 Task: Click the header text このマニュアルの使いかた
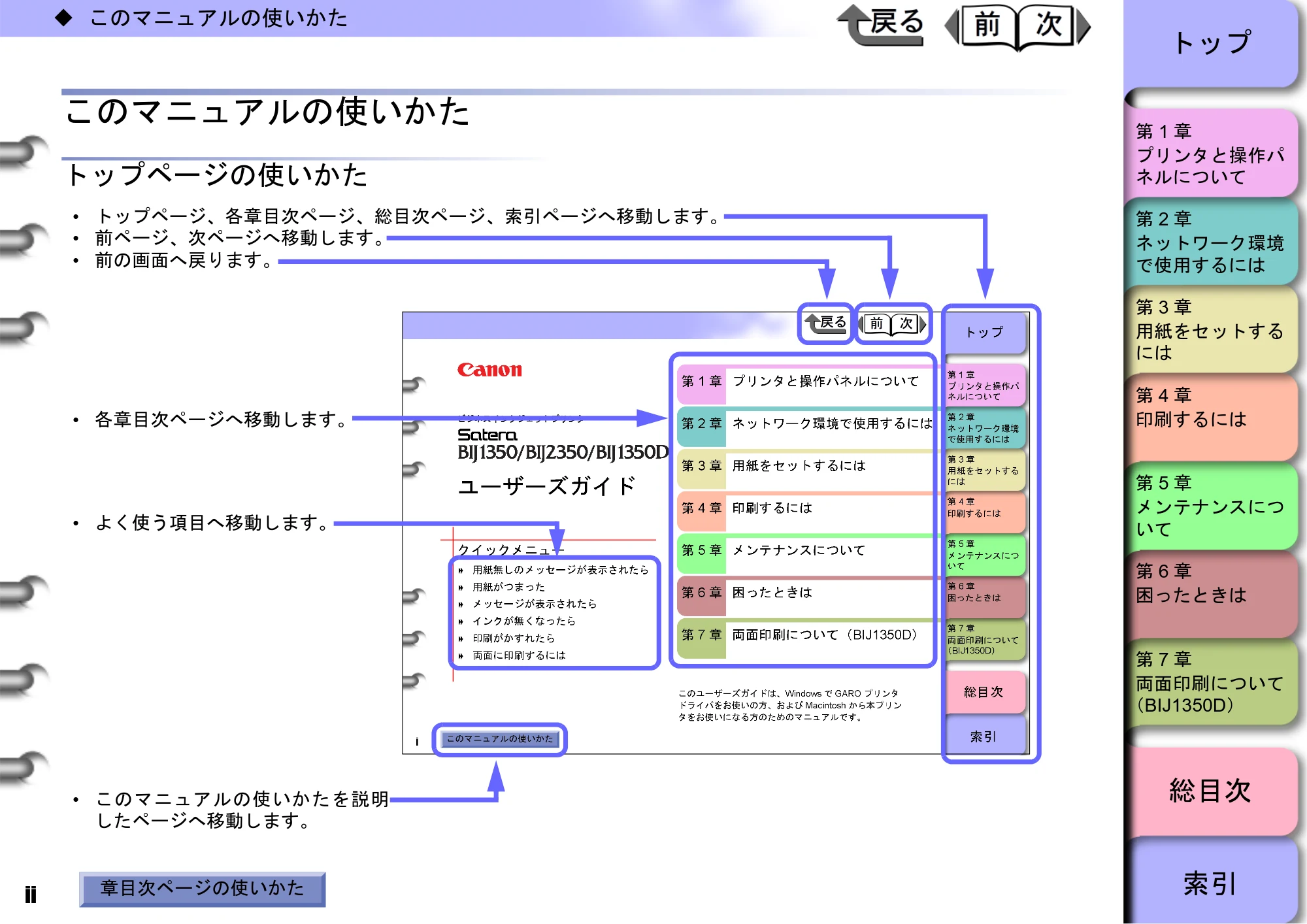coord(219,18)
